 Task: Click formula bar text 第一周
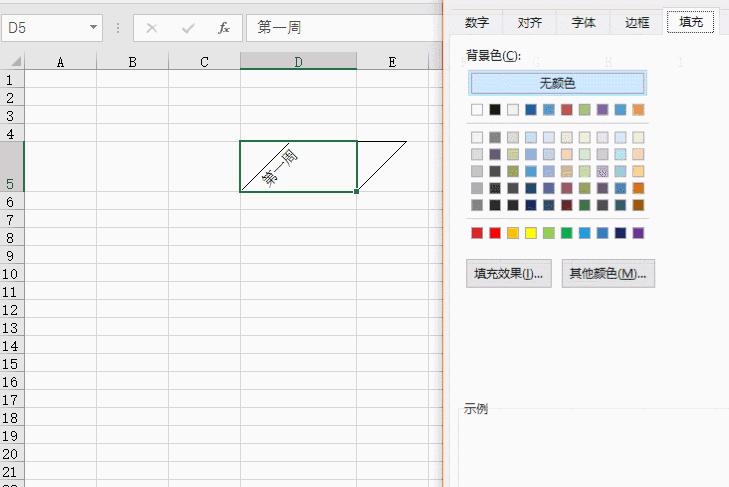coord(280,28)
